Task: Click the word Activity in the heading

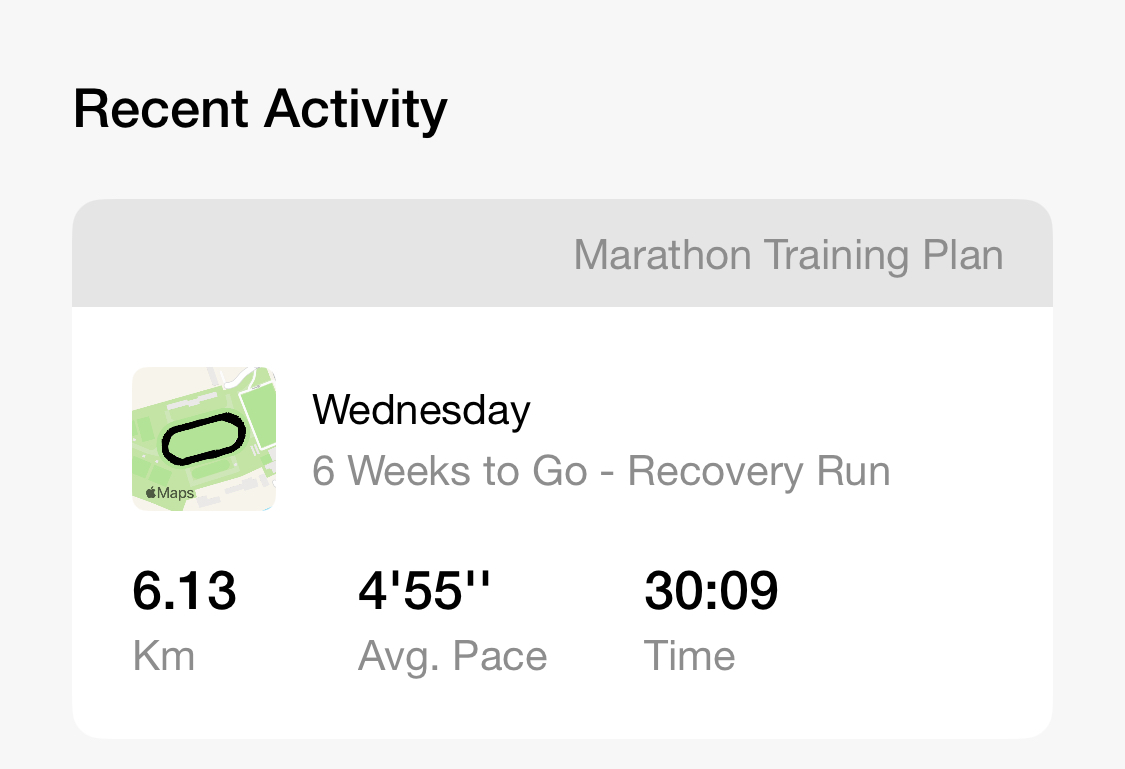Action: (355, 109)
